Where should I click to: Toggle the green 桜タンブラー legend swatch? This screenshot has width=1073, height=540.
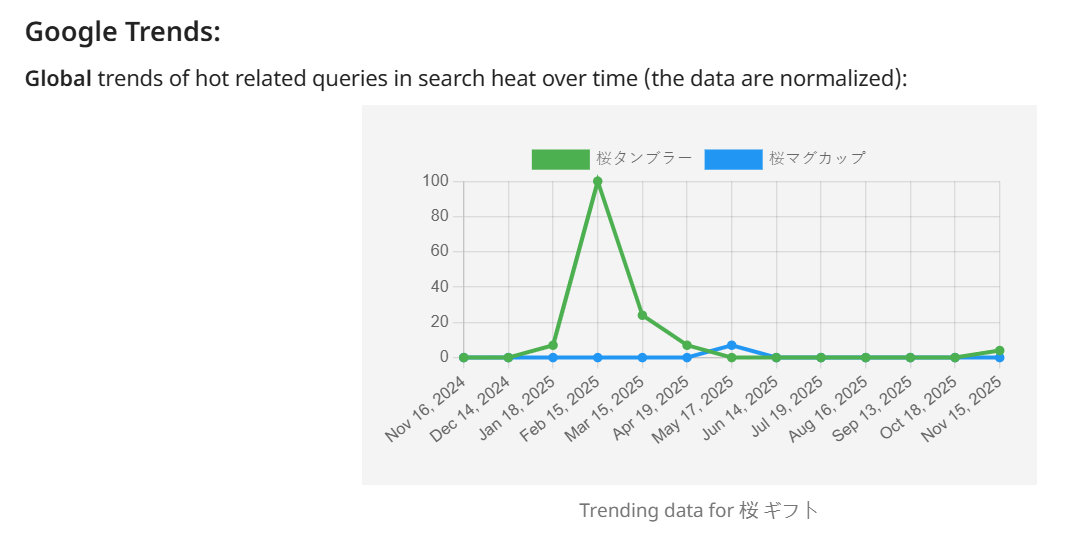(x=560, y=158)
